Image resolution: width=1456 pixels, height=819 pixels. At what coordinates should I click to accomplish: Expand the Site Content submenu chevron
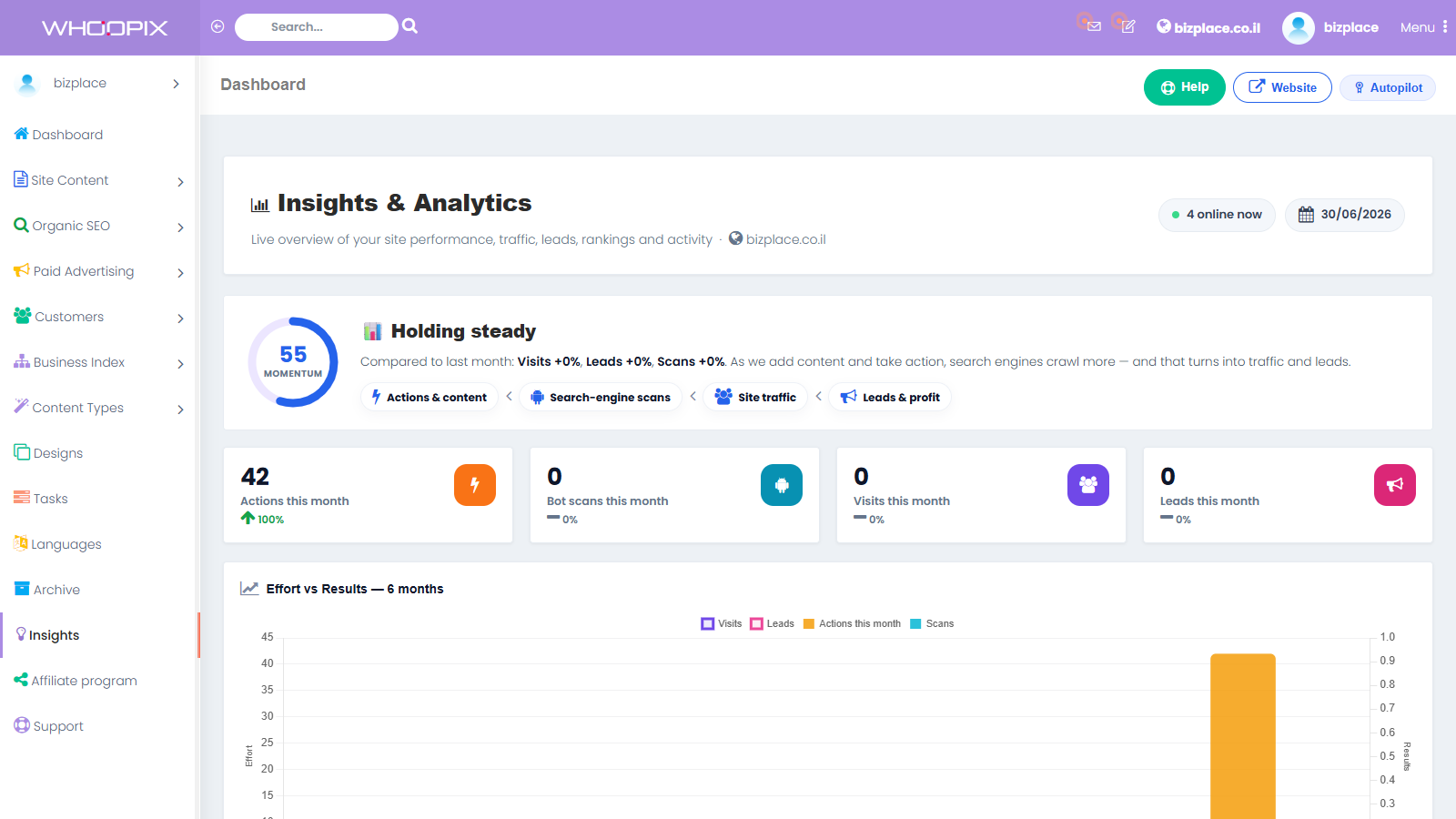180,182
